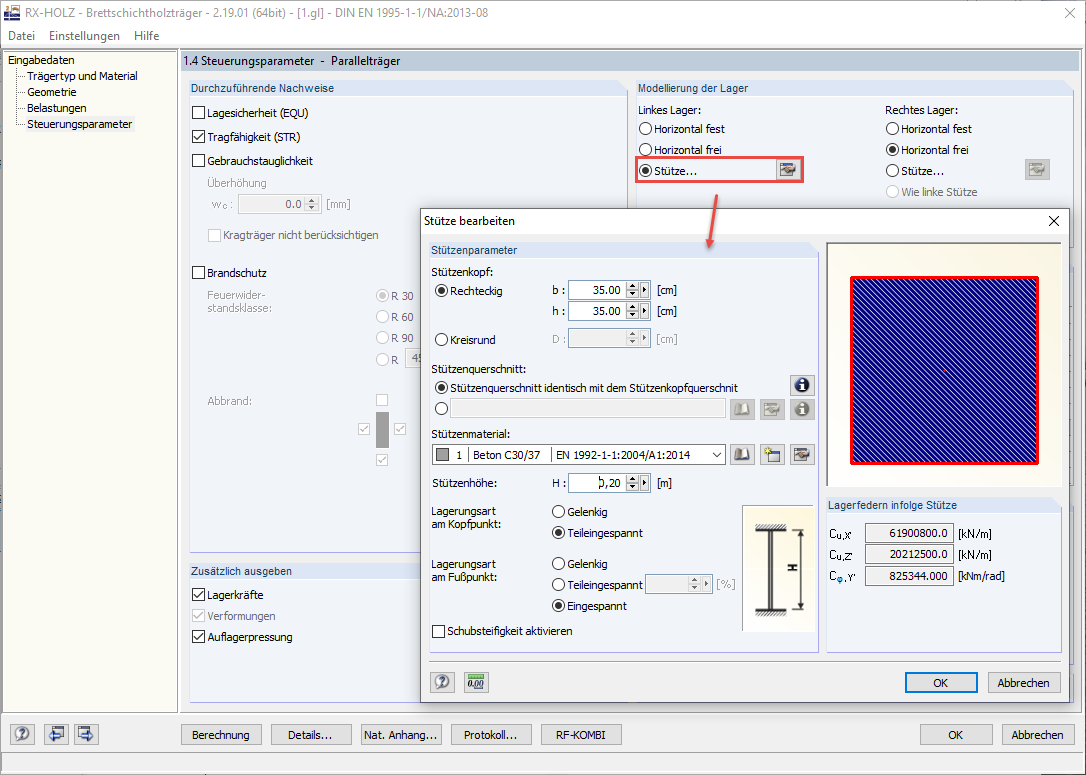
Task: Click main window OK button
Action: point(956,735)
